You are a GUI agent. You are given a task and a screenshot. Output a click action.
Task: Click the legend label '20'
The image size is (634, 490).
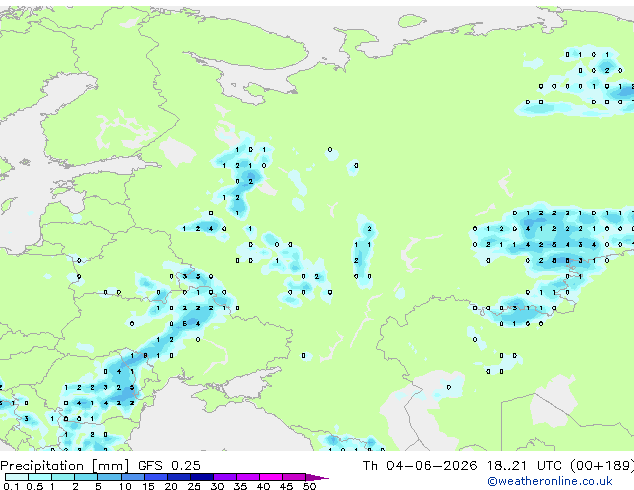pyautogui.click(x=171, y=486)
